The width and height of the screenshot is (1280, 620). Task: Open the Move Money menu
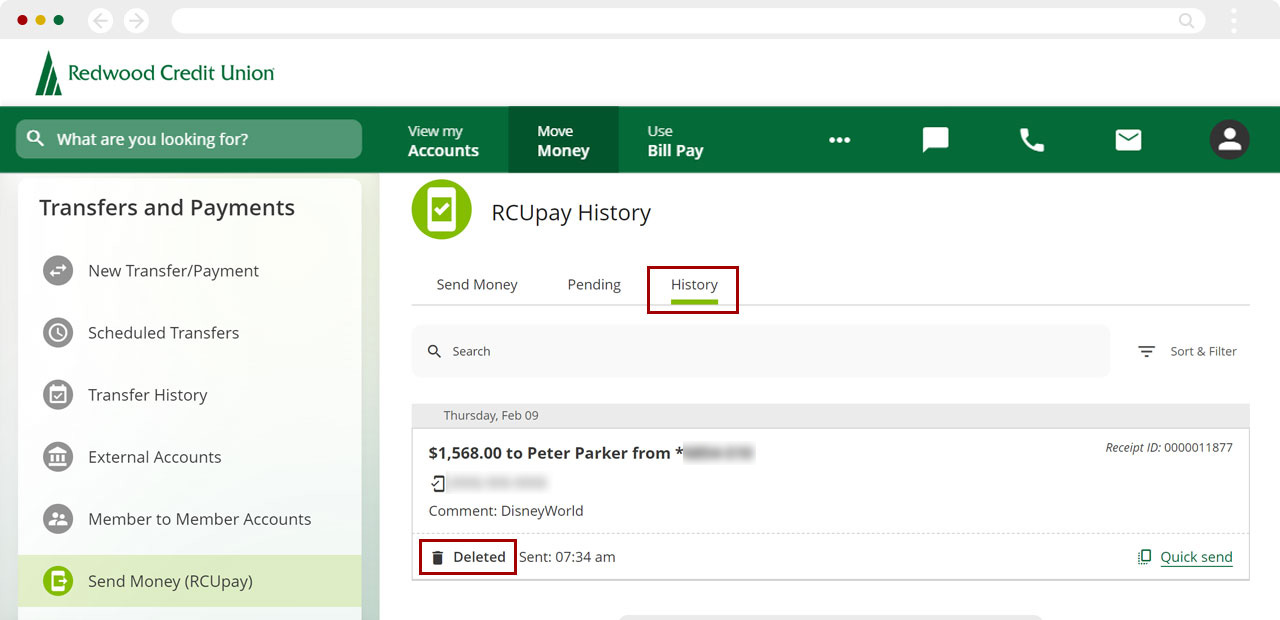563,141
